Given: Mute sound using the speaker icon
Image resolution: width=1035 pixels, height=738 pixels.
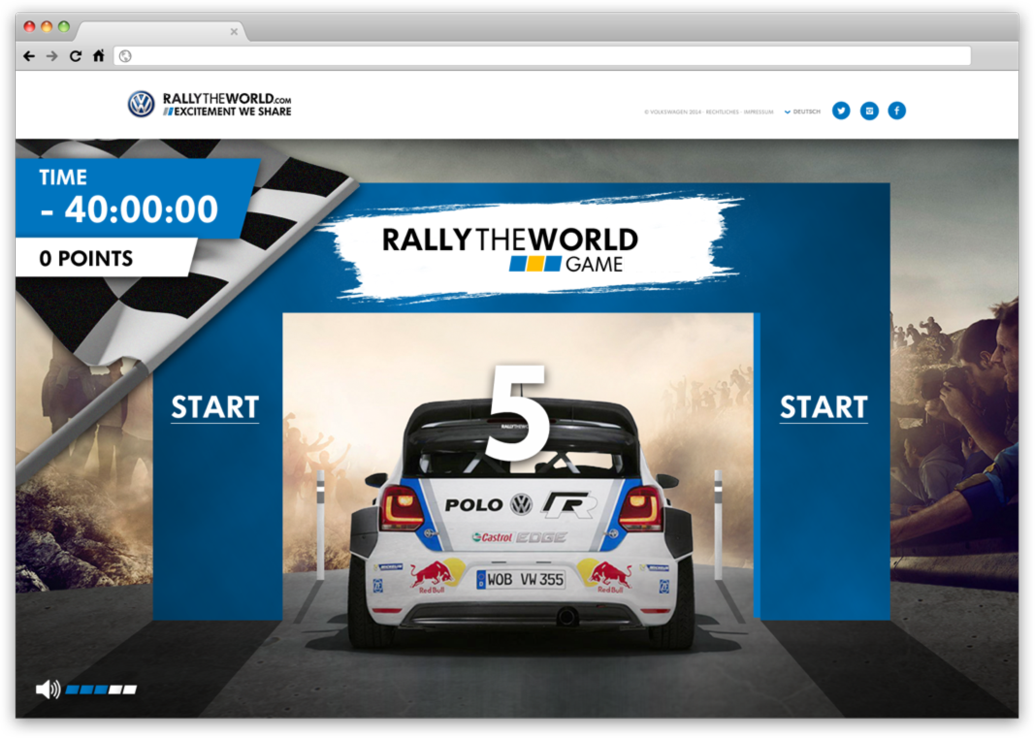Looking at the screenshot, I should [46, 689].
